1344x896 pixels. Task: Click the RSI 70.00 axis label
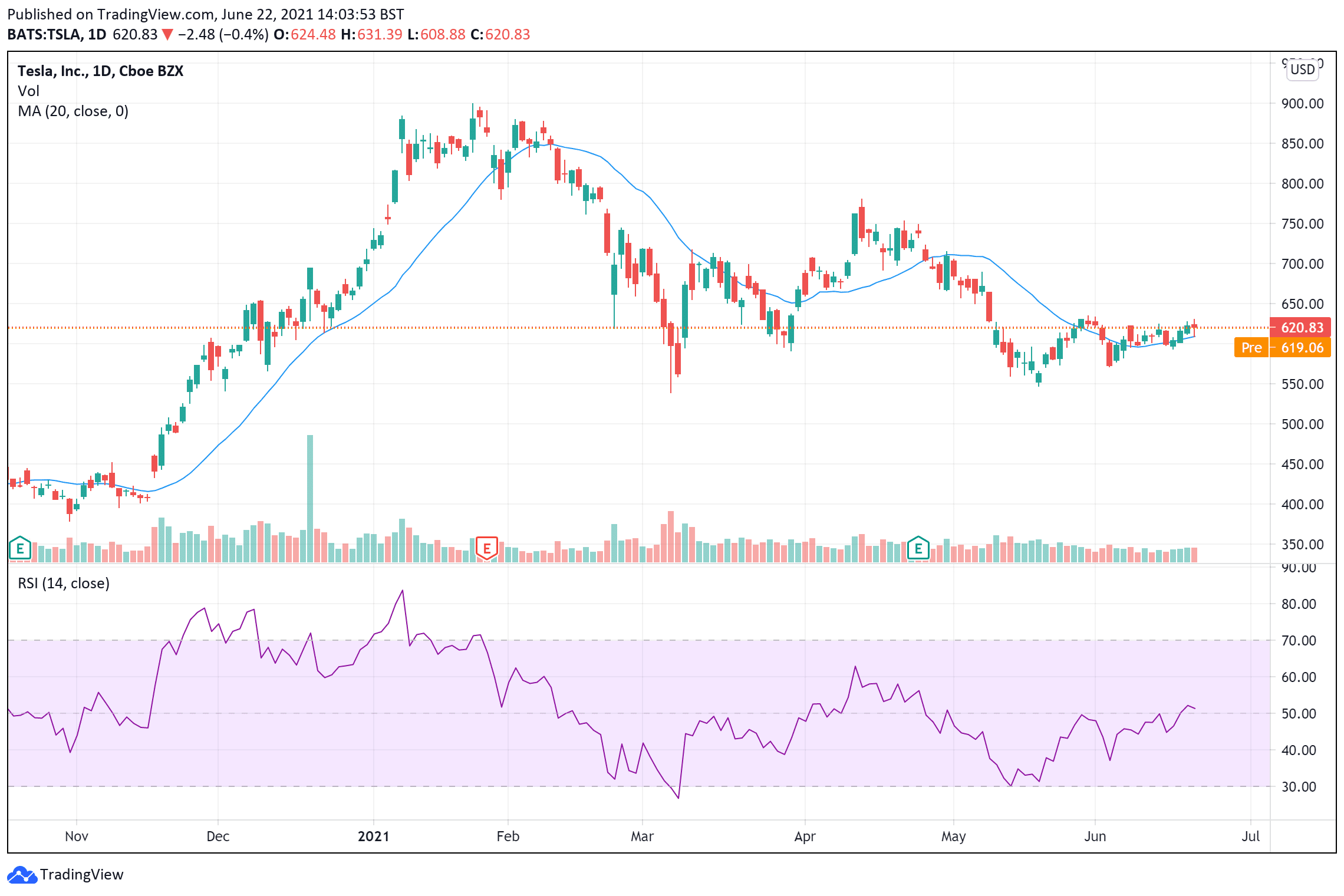[x=1299, y=641]
